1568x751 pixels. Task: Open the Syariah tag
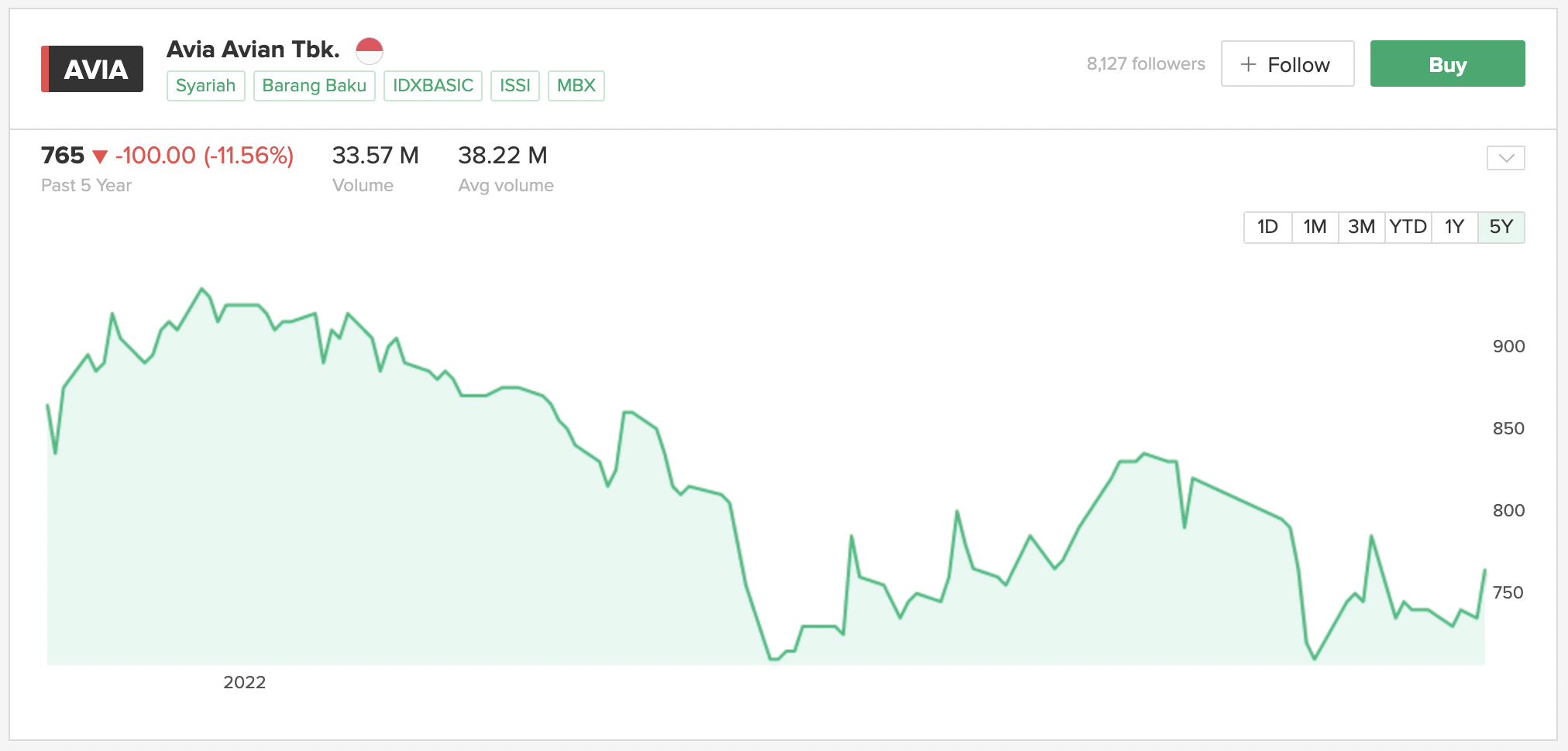pos(206,86)
